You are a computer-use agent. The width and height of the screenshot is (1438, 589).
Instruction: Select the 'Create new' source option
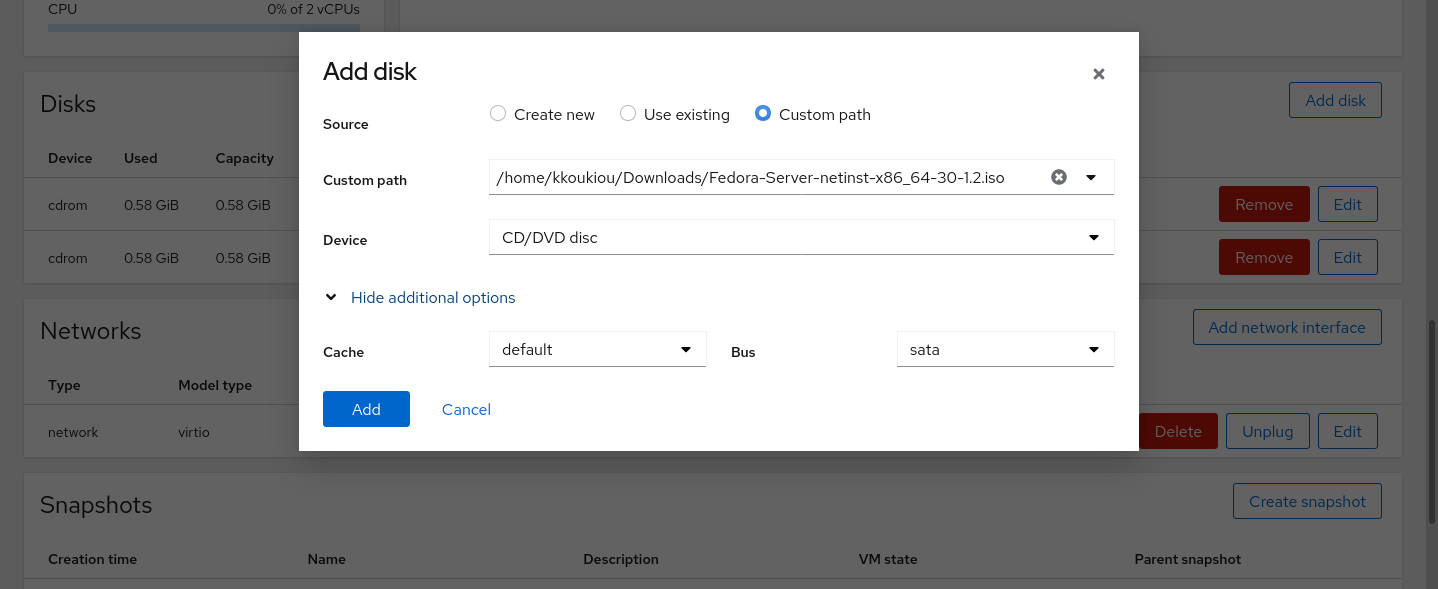[498, 114]
